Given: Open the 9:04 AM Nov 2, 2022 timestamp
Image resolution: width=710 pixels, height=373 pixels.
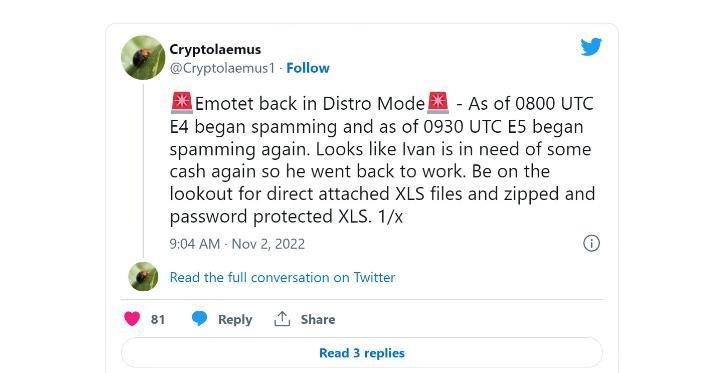Looking at the screenshot, I should pyautogui.click(x=237, y=244).
